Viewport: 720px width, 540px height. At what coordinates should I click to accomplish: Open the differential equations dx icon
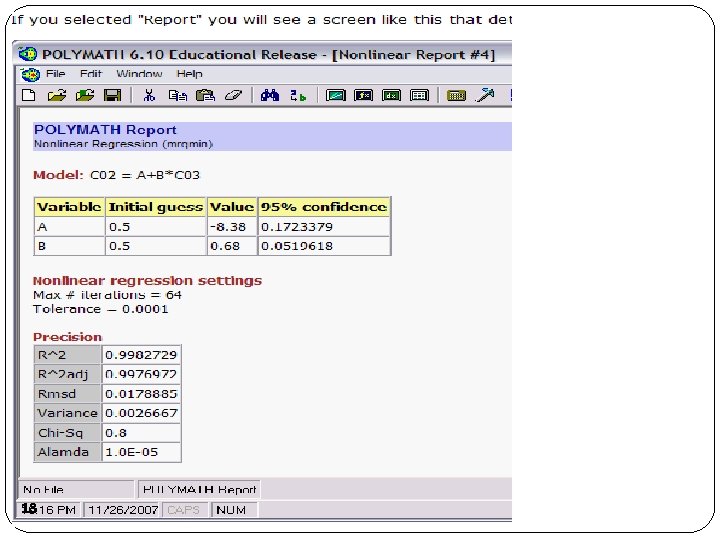click(391, 95)
